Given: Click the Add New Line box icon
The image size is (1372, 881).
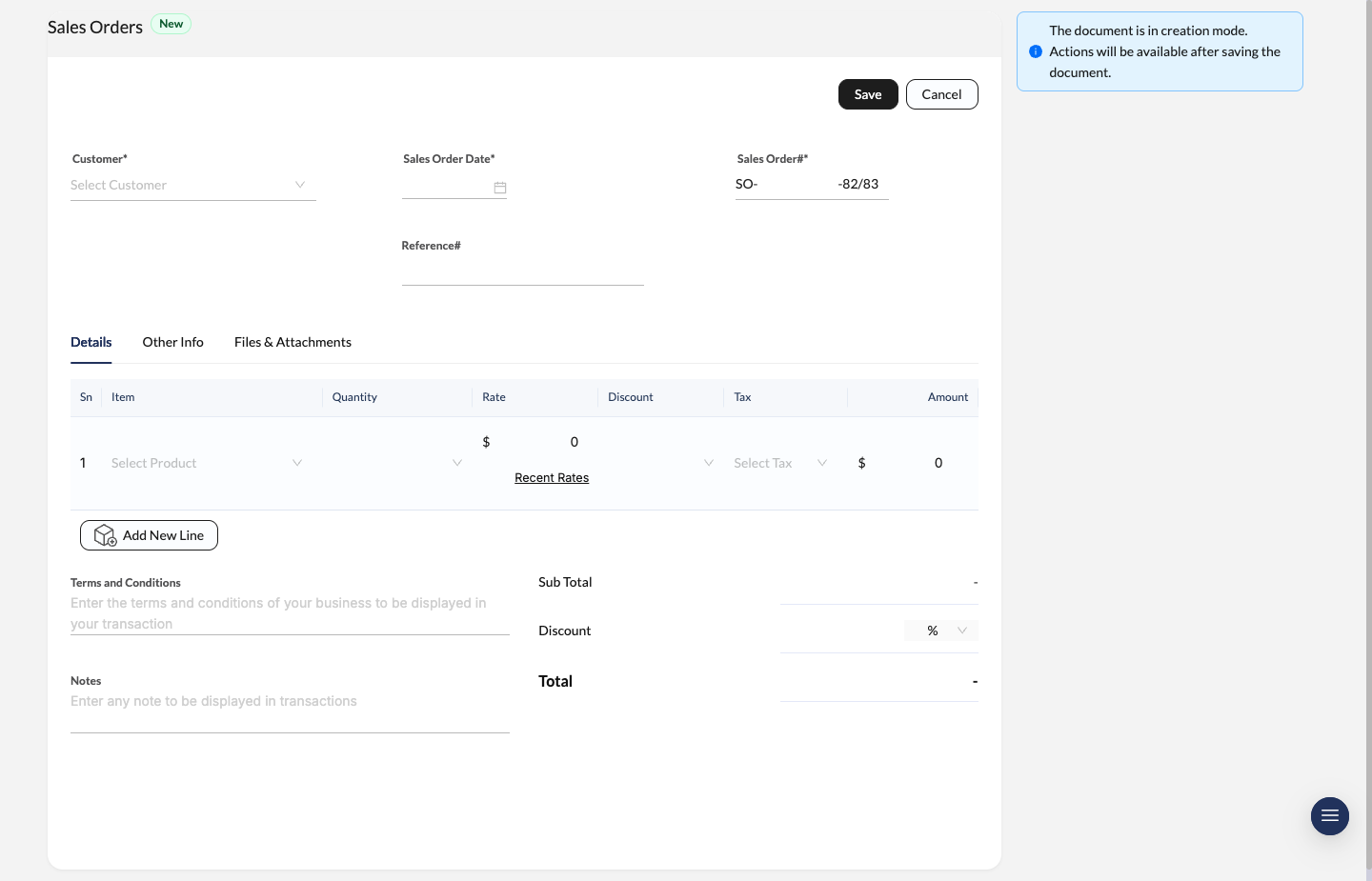Looking at the screenshot, I should point(105,535).
